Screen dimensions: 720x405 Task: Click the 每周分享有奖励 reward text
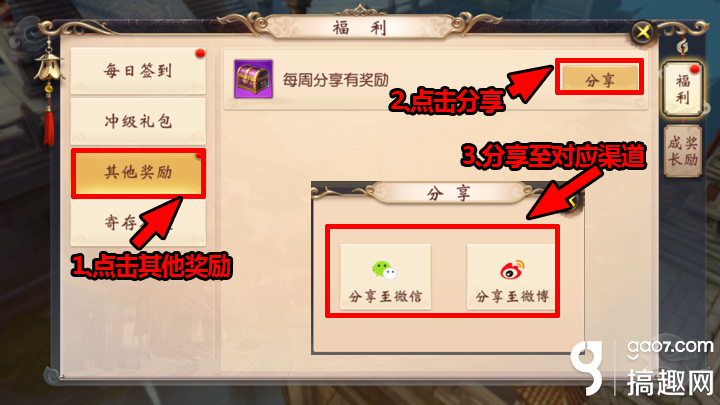click(336, 80)
